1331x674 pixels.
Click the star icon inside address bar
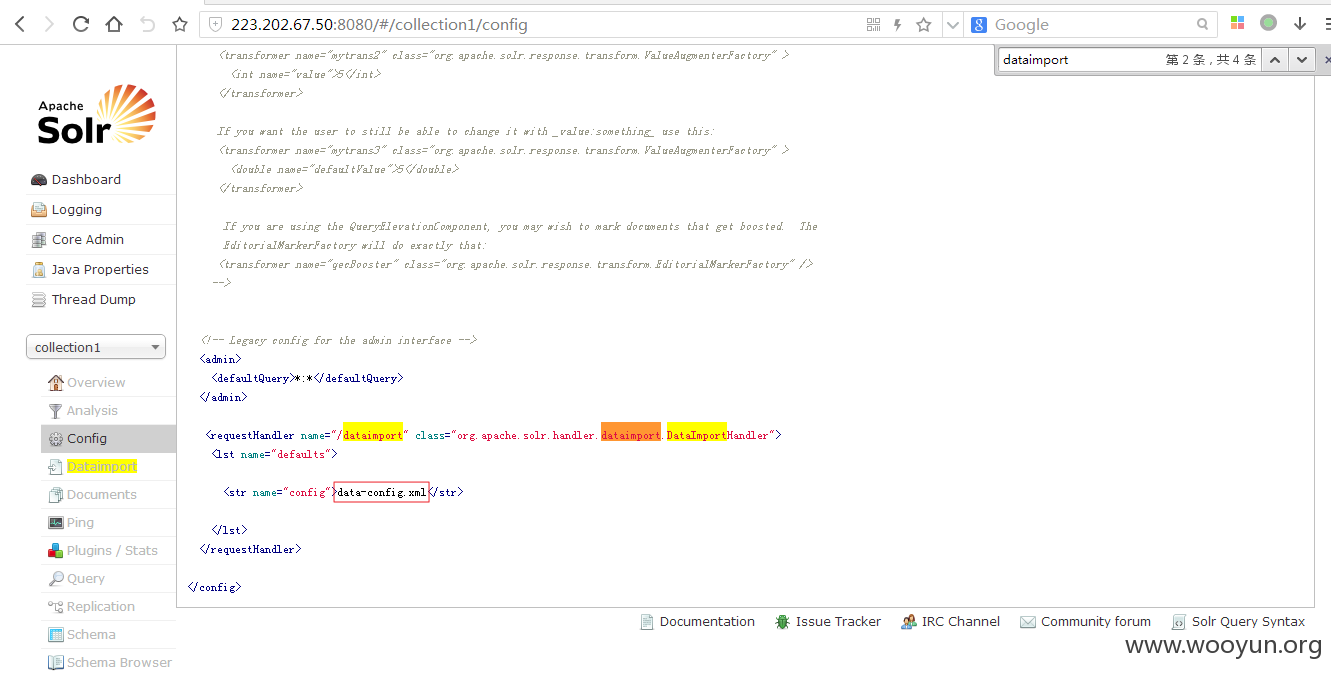924,24
